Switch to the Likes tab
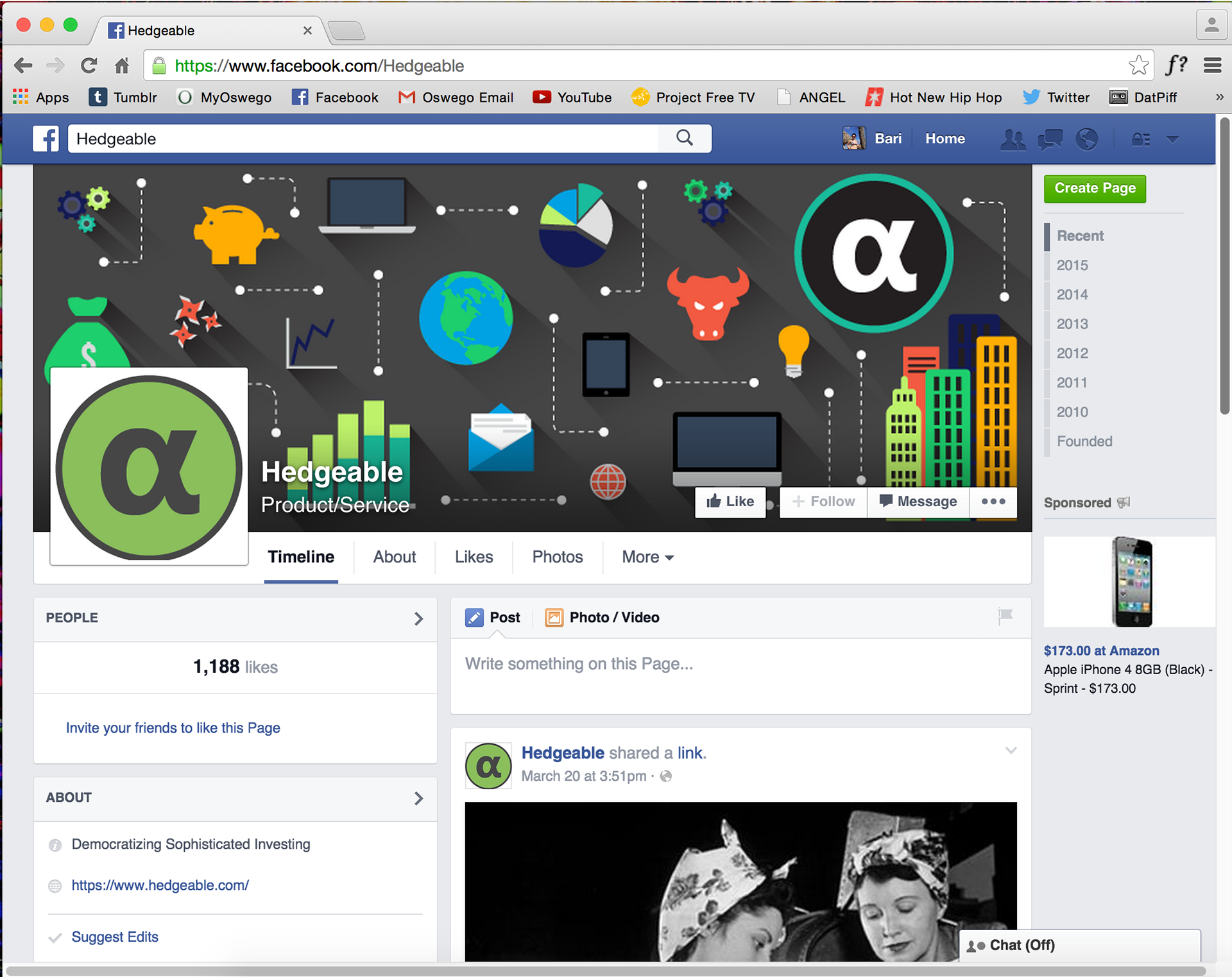This screenshot has height=977, width=1232. click(474, 557)
